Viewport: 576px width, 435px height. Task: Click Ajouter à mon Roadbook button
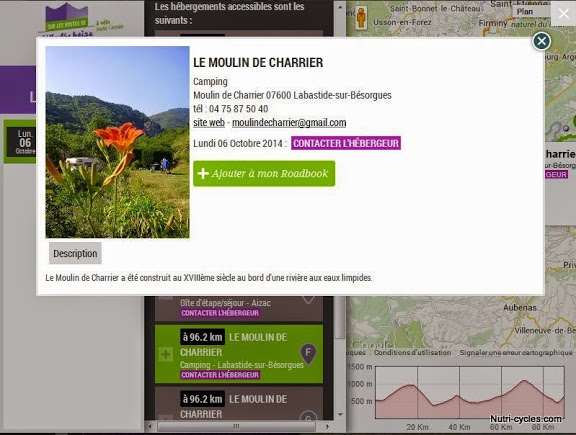[x=264, y=173]
